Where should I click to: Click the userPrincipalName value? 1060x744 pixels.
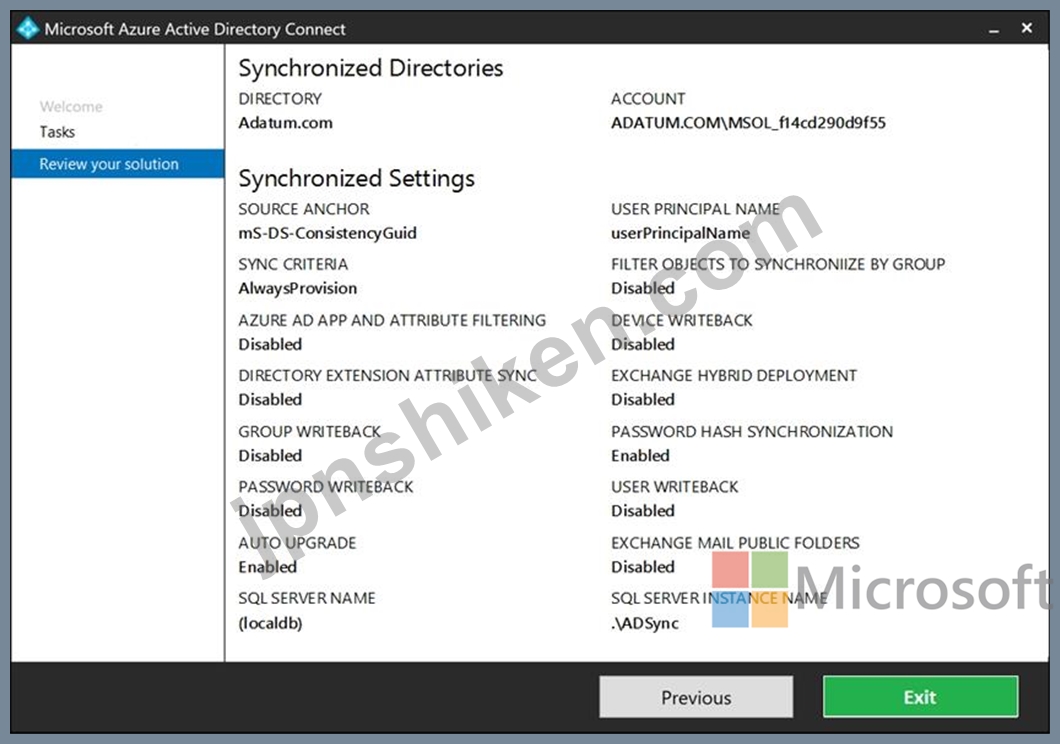(x=681, y=233)
